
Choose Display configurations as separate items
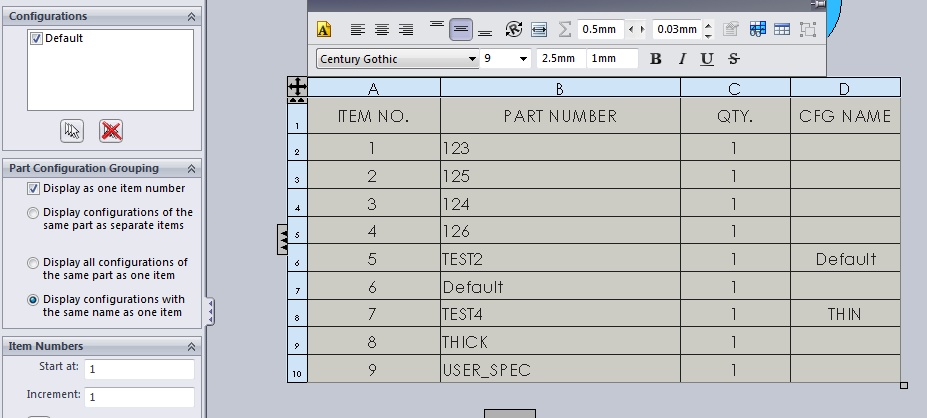[x=33, y=213]
